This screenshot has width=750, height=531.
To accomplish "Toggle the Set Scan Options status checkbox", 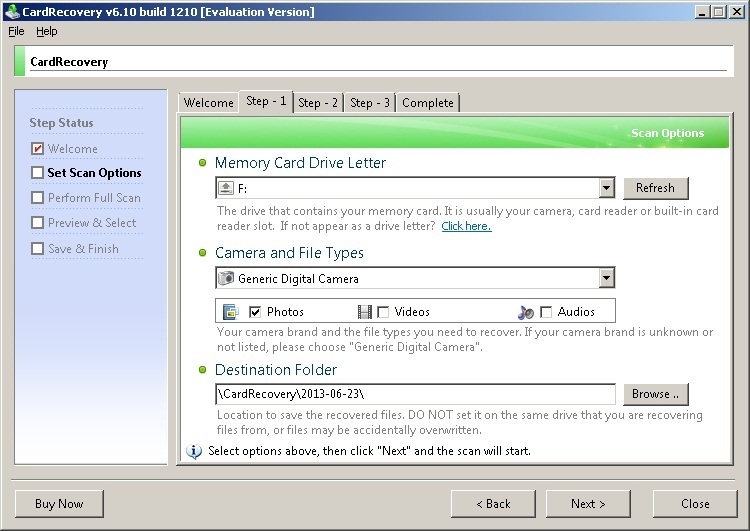I will point(37,172).
